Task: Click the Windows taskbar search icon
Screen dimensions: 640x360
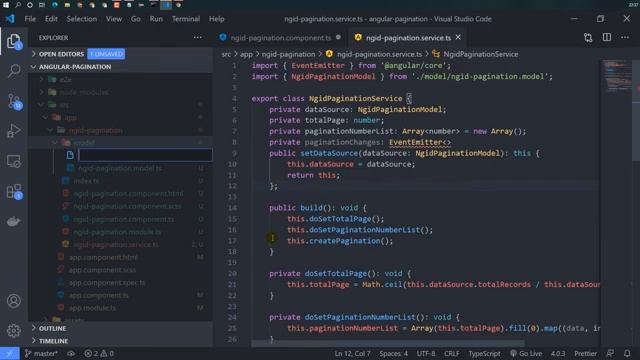Action: click(18, 5)
